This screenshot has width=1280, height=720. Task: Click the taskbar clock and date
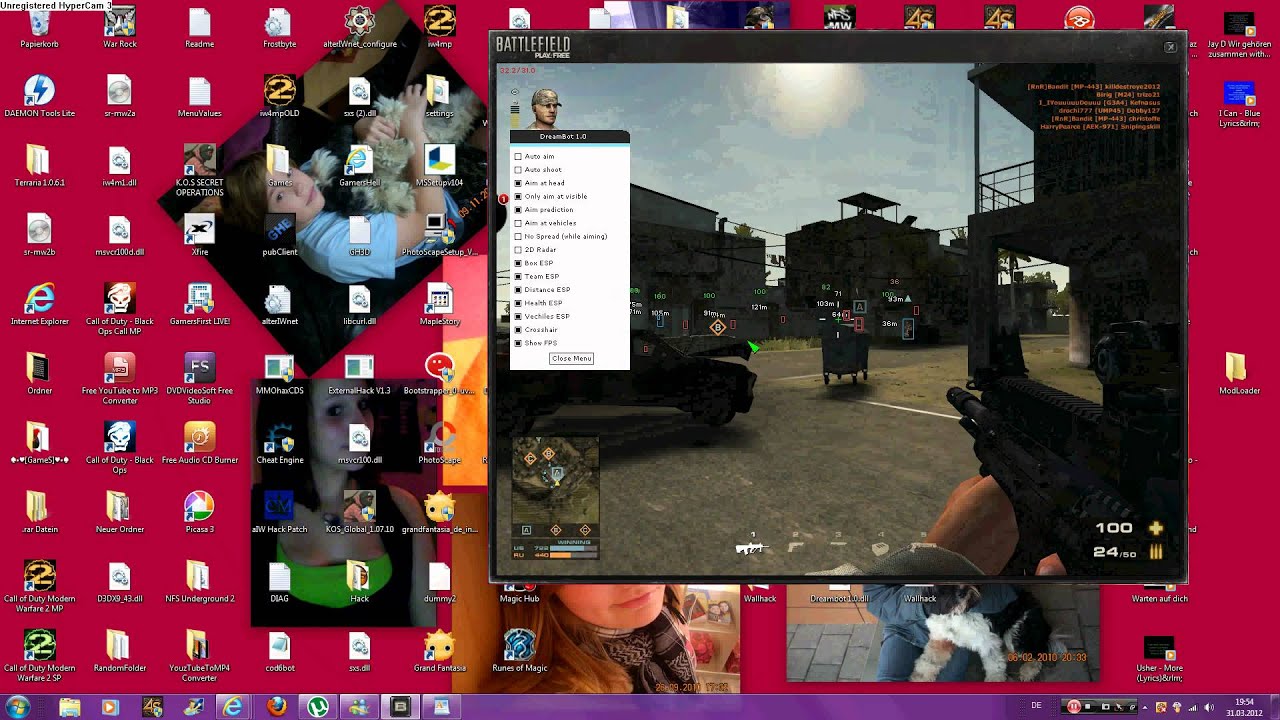(1245, 707)
